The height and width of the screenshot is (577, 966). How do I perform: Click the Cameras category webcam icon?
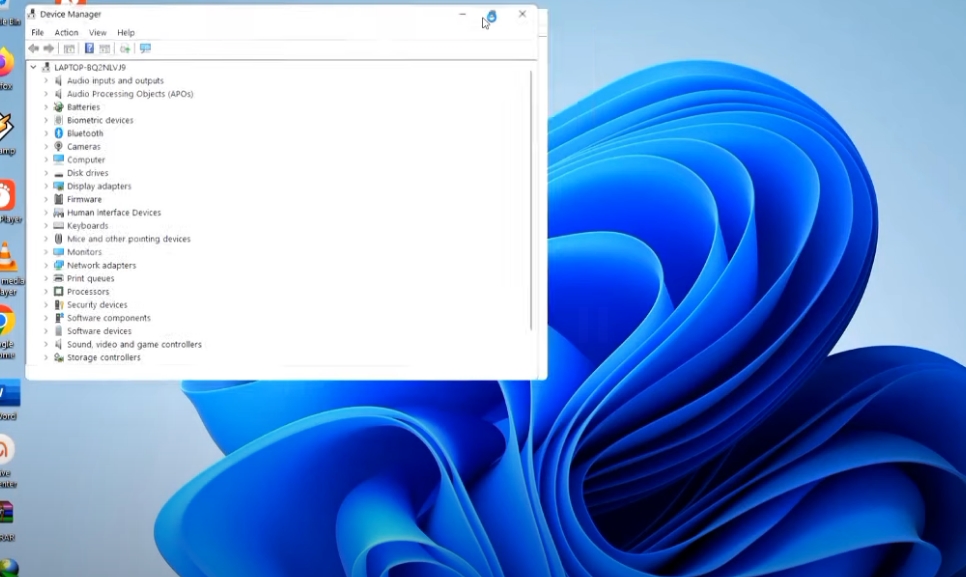[x=59, y=147]
